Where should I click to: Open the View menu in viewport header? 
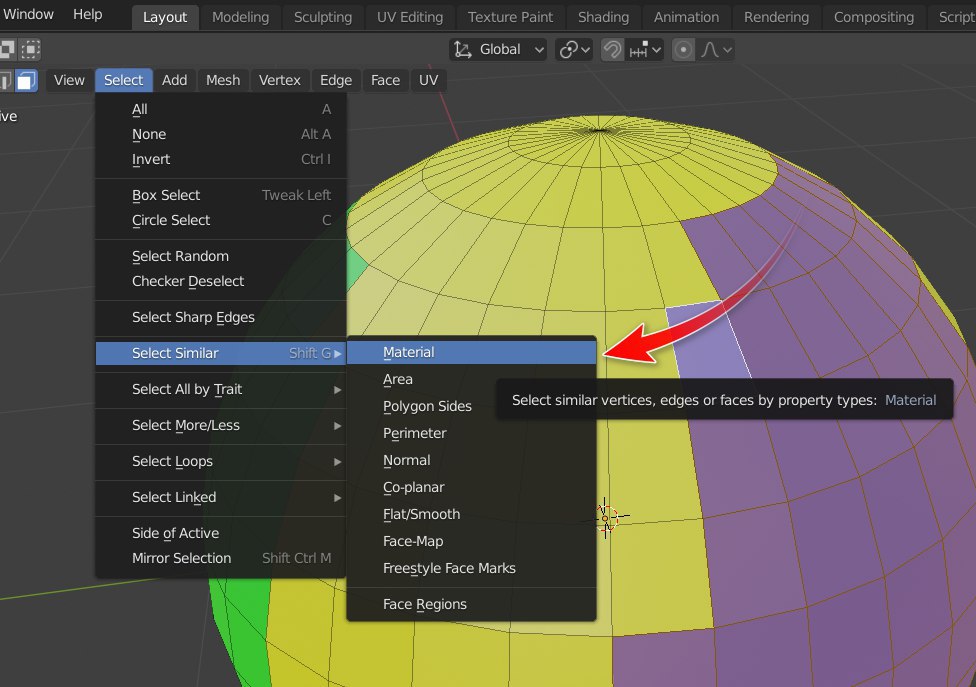click(69, 80)
